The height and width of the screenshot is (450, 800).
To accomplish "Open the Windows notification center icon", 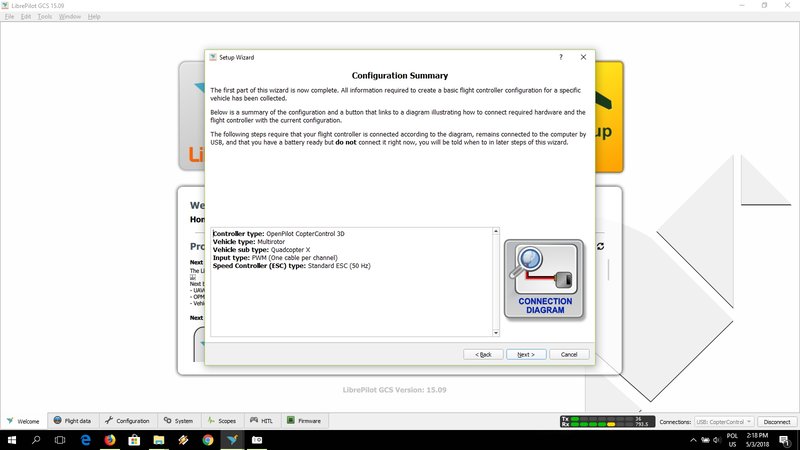I will [785, 440].
